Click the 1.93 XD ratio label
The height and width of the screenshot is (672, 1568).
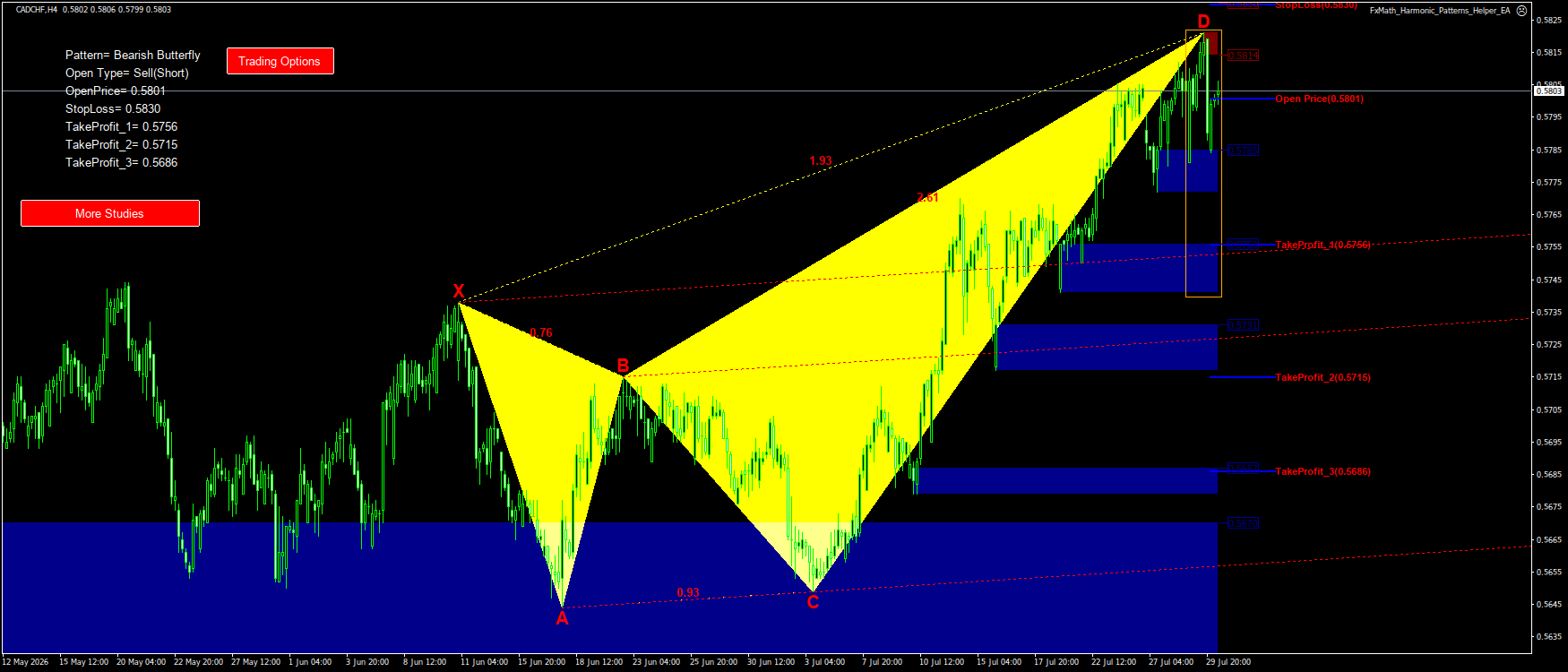point(821,160)
